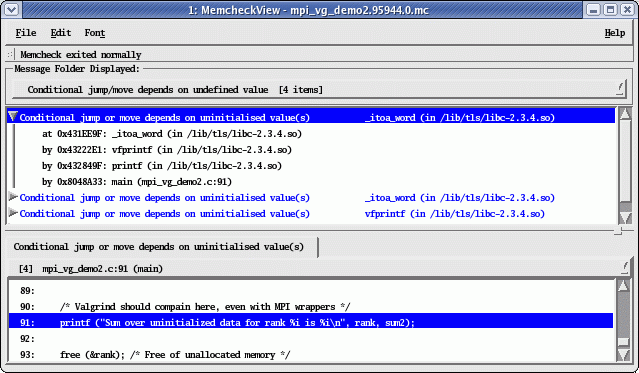Viewport: 639px width, 373px height.
Task: Open the File menu
Action: 26,33
